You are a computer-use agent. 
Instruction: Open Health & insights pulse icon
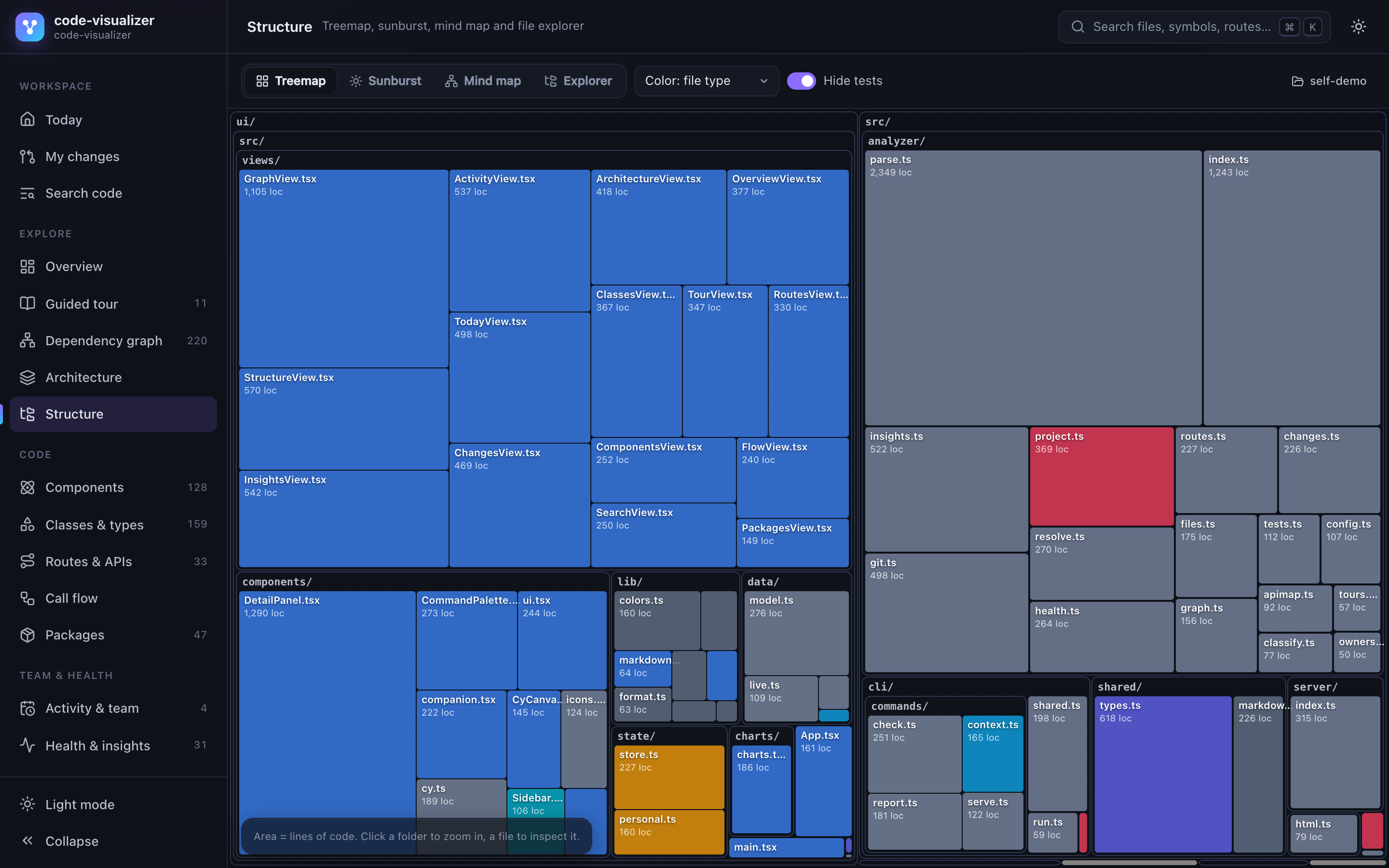(27, 745)
